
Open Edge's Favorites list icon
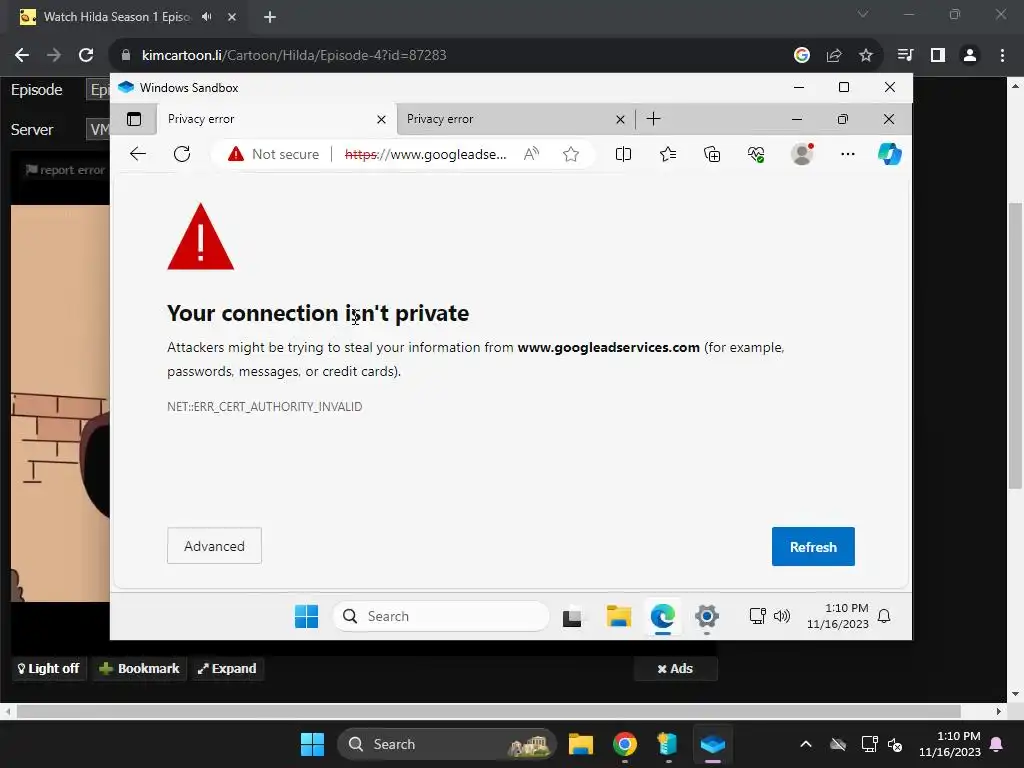667,154
